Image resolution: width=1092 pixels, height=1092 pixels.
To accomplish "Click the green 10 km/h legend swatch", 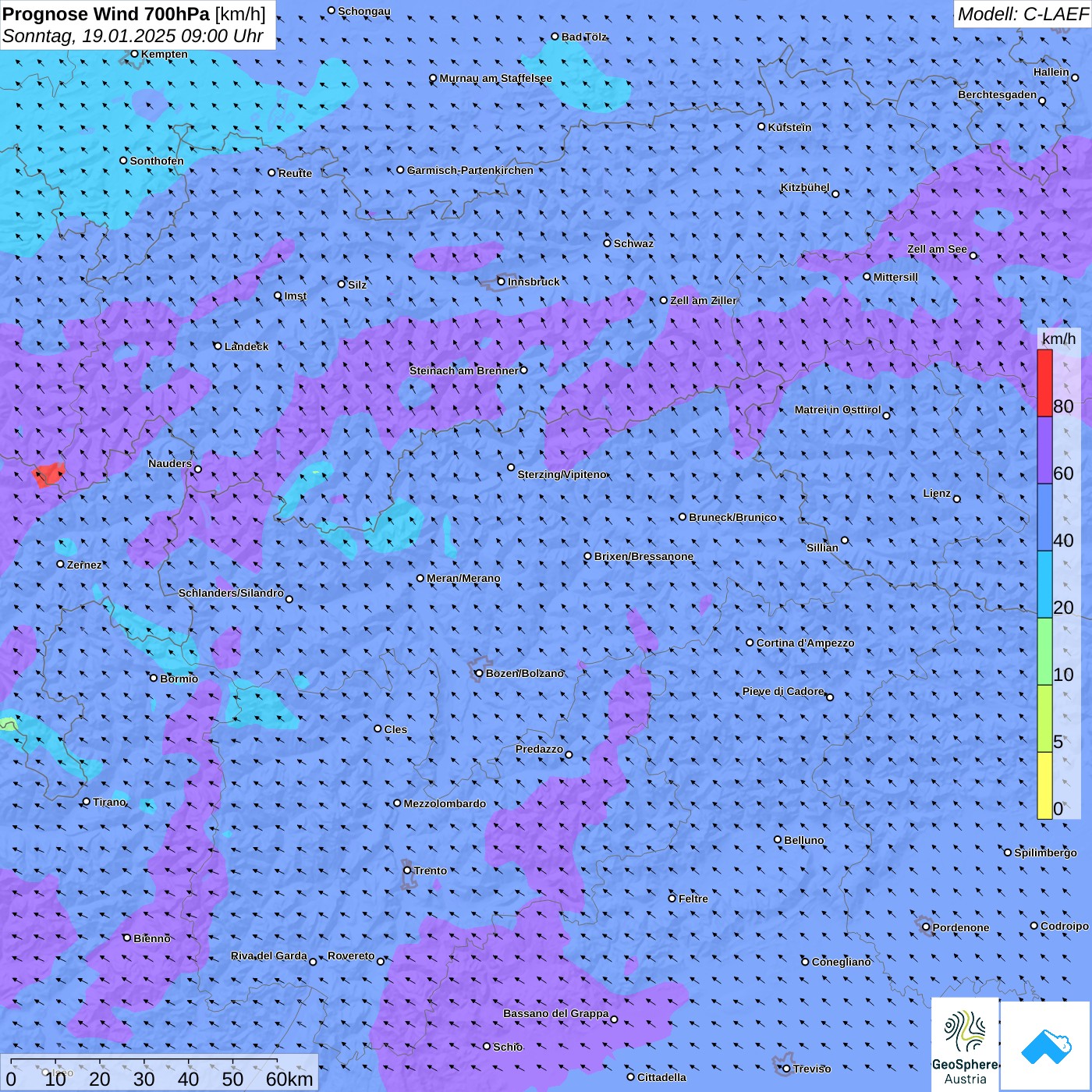I will coord(1044,651).
